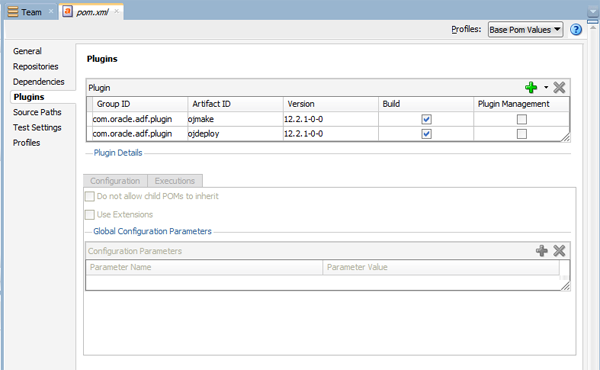The width and height of the screenshot is (600, 370).
Task: Click the Plugin Management column header
Action: pyautogui.click(x=521, y=104)
